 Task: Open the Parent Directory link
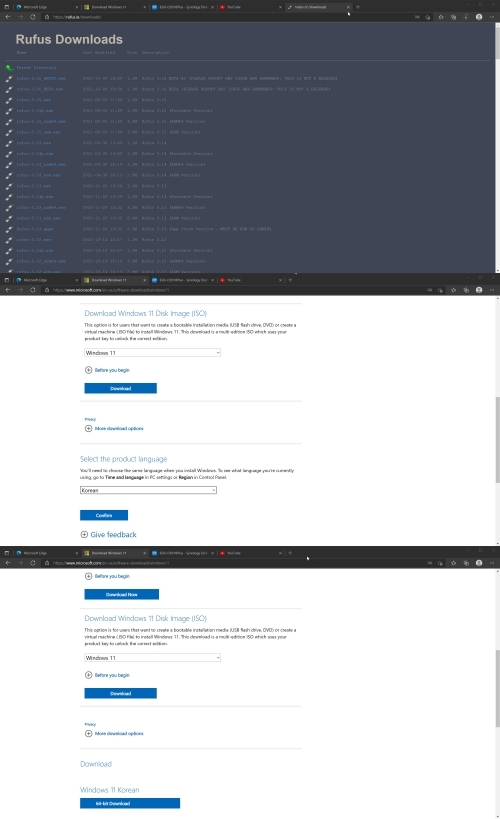36,67
